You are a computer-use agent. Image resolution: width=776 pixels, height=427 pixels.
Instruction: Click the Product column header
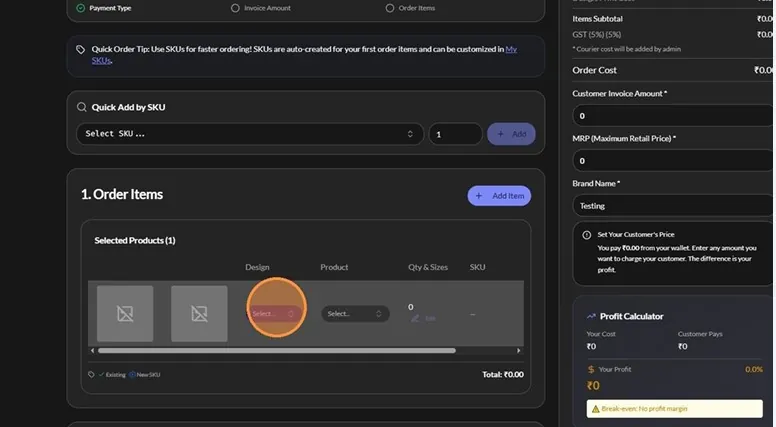tap(334, 267)
